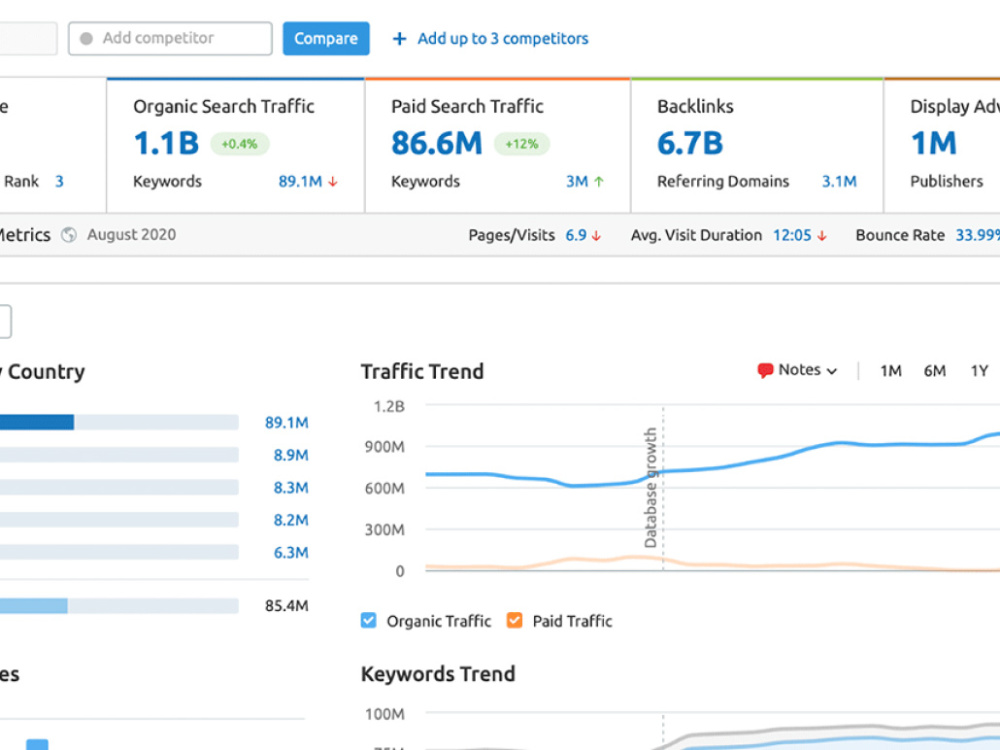Screen dimensions: 1000x750
Task: Open the 3.1M Referring Domains link
Action: (x=839, y=182)
